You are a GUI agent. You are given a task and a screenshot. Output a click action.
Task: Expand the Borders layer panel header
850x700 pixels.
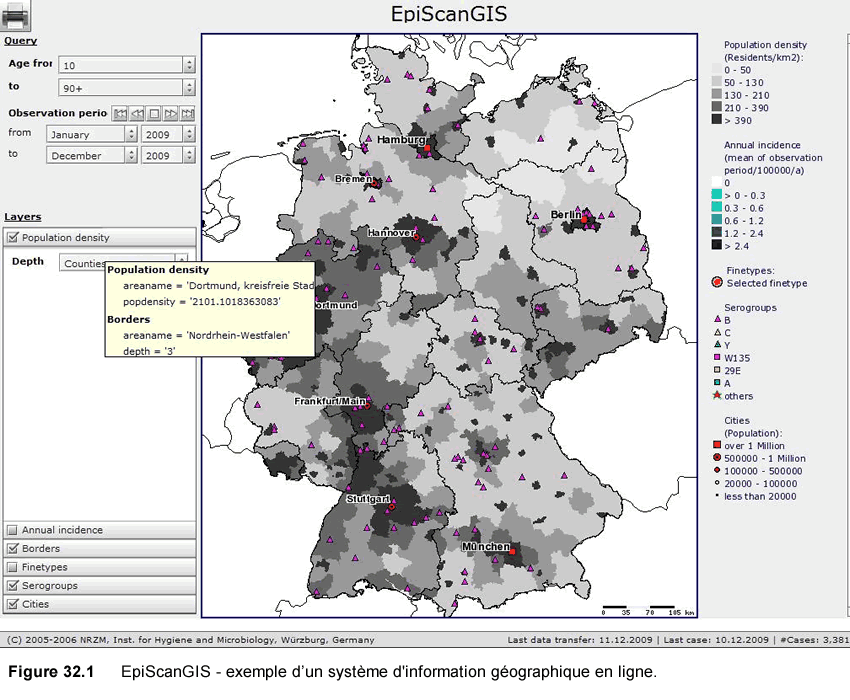coord(100,548)
